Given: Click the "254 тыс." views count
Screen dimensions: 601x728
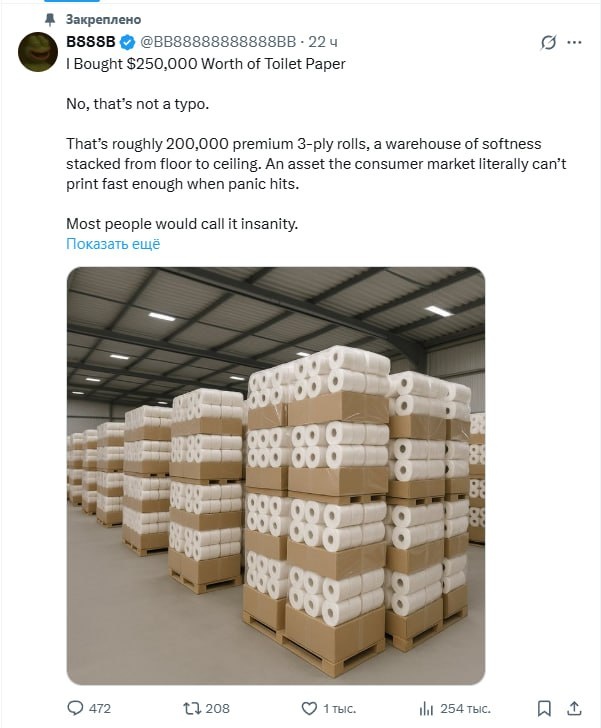Looking at the screenshot, I should [466, 708].
